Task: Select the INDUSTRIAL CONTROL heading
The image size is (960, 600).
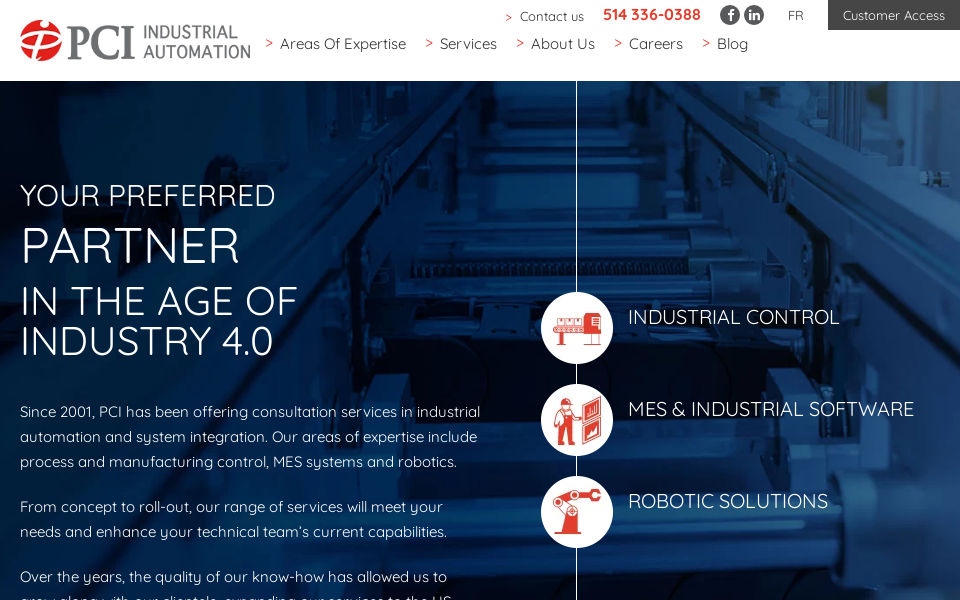Action: coord(733,317)
